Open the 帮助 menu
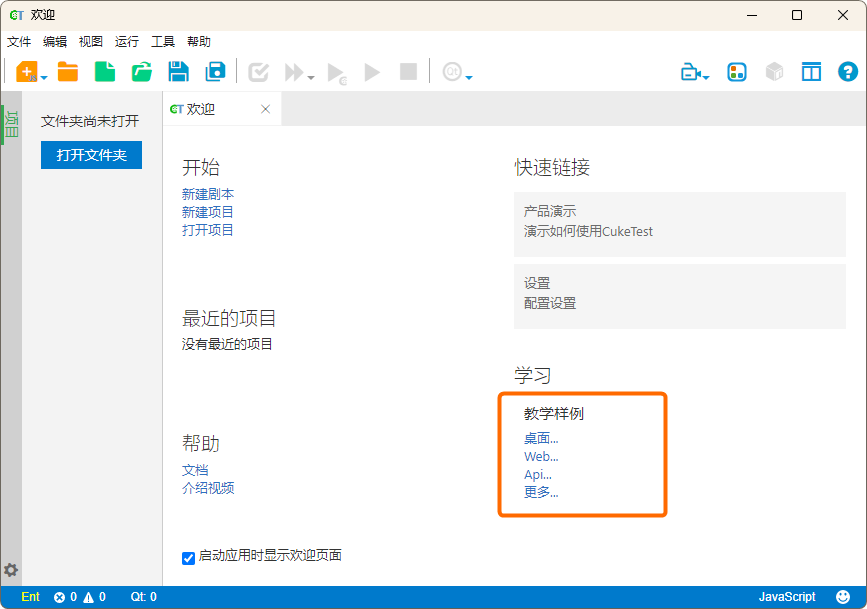This screenshot has height=609, width=867. (x=199, y=41)
